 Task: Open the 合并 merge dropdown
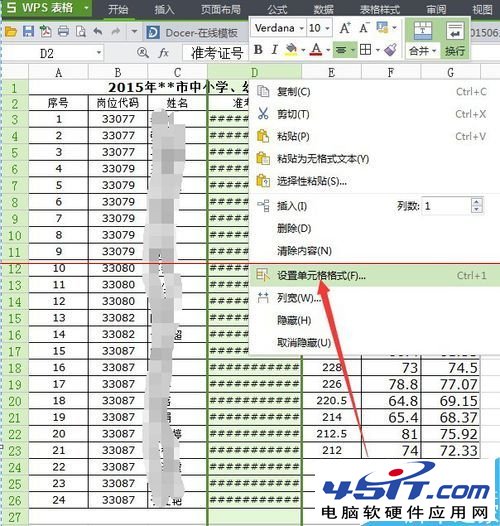pos(422,51)
